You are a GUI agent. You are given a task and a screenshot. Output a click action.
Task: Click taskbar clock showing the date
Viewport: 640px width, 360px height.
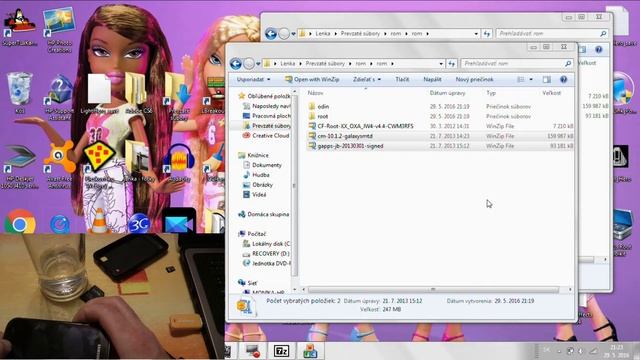coord(616,351)
